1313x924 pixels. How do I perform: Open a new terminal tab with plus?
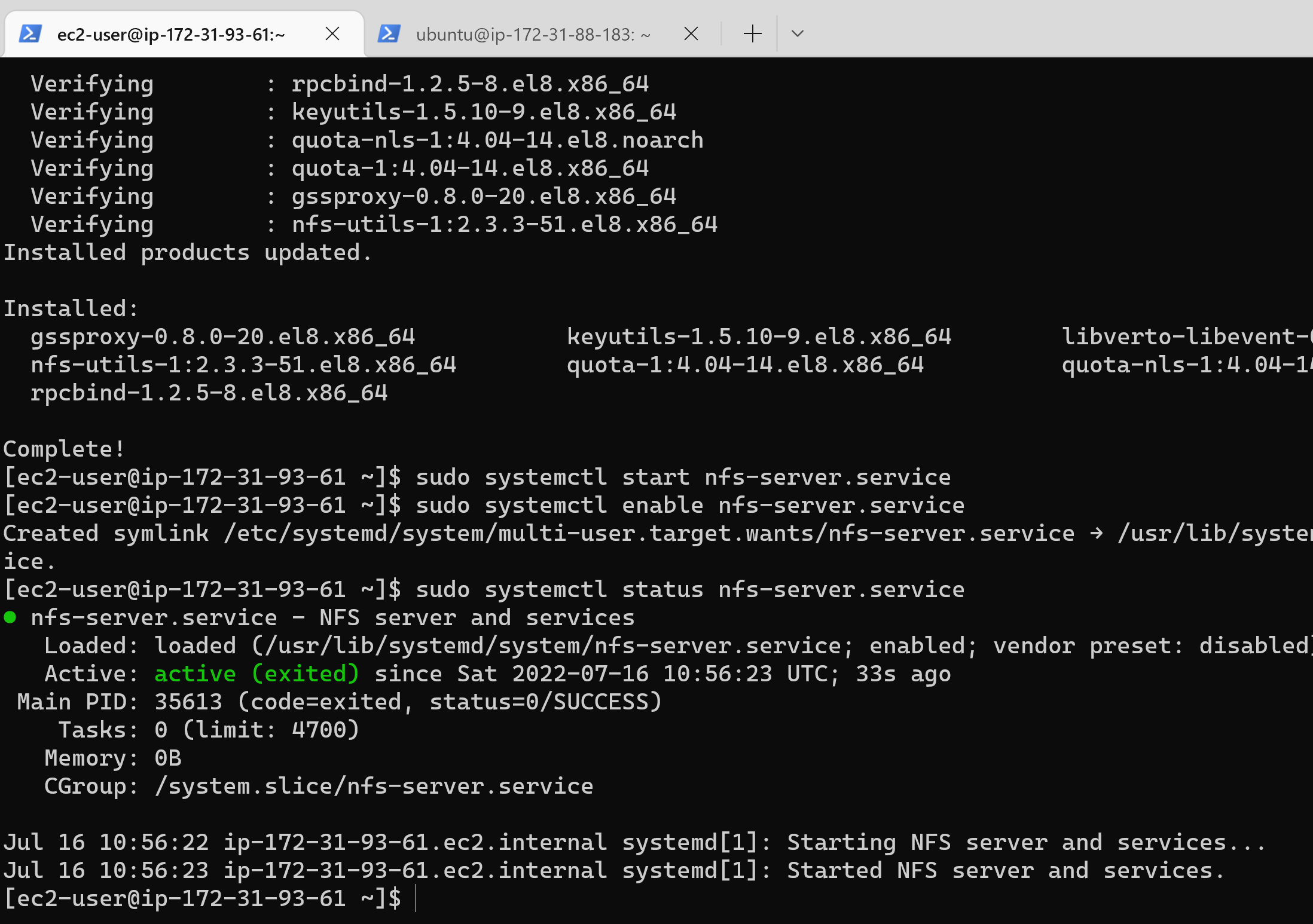click(x=752, y=34)
